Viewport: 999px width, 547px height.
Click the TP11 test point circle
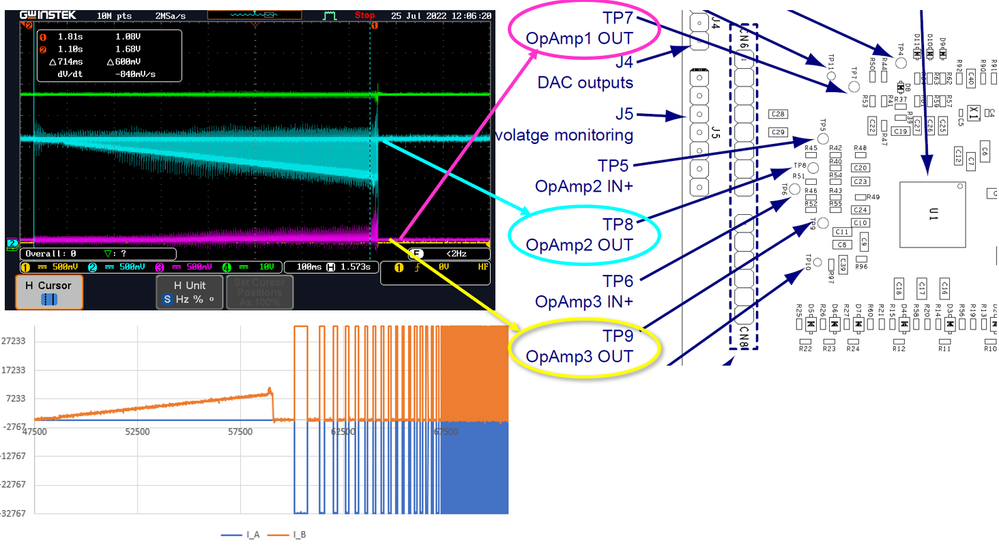click(831, 76)
